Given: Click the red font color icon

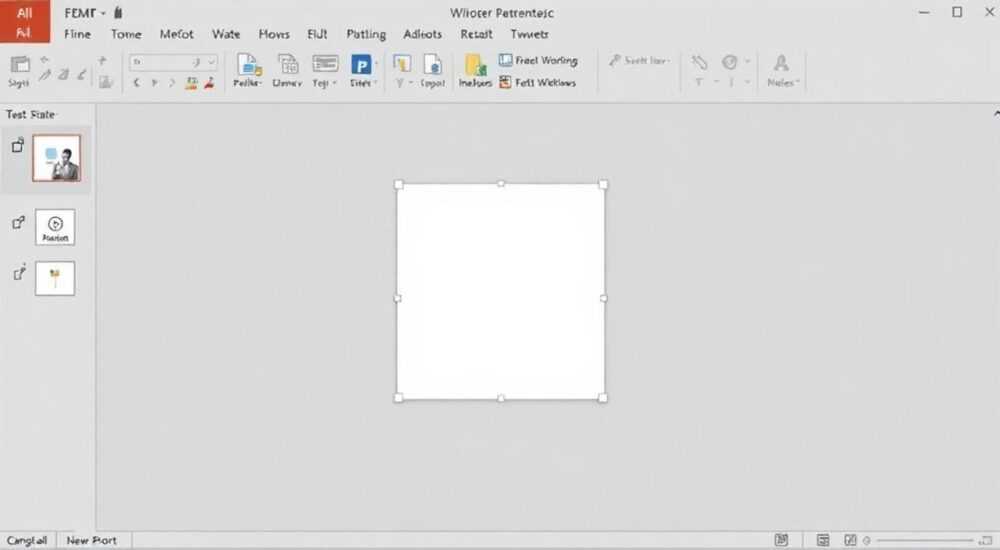Looking at the screenshot, I should click(x=209, y=83).
